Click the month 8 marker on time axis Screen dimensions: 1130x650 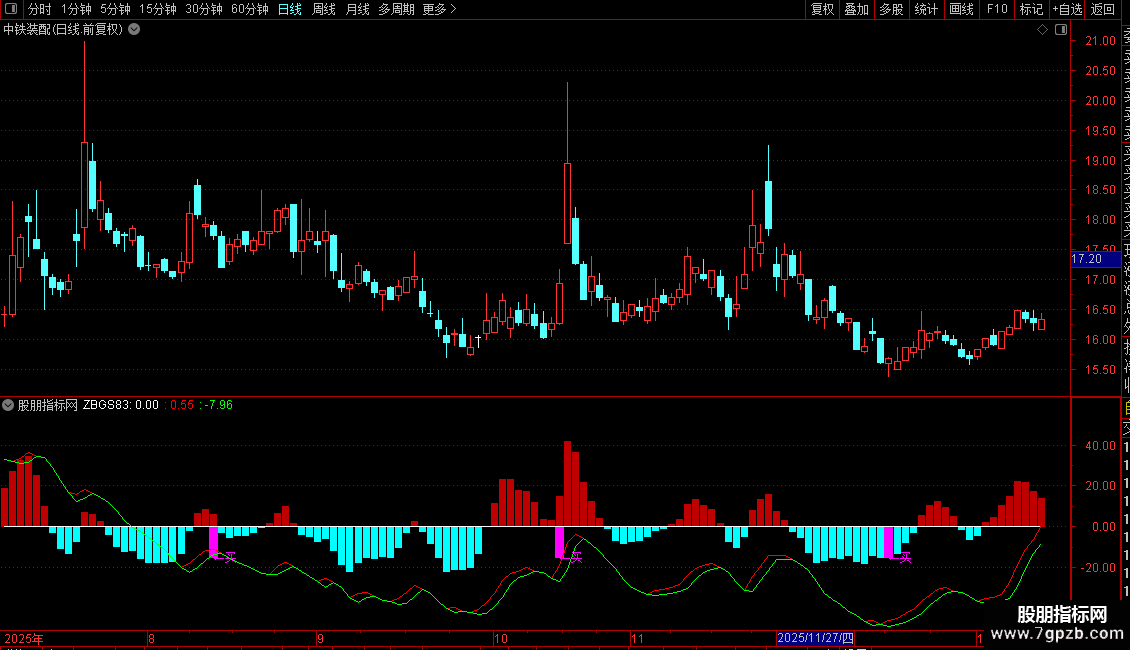click(x=151, y=638)
